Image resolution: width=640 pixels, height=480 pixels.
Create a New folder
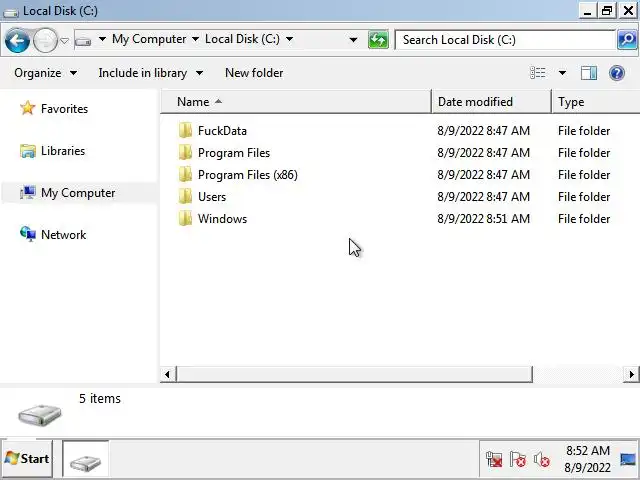[254, 73]
